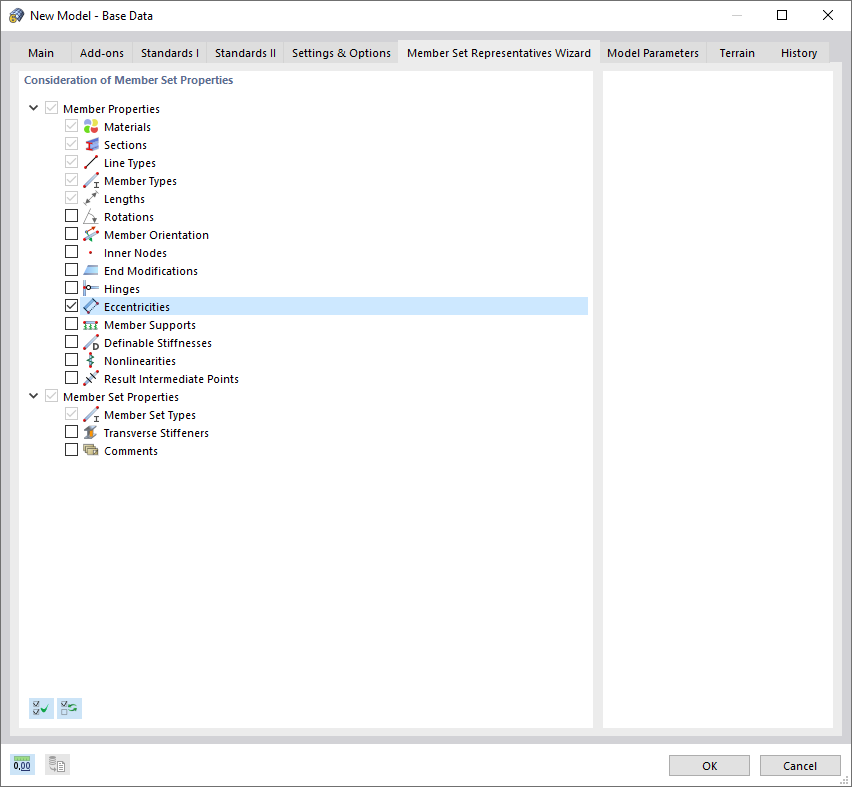
Task: Enable the Comments checkbox
Action: click(x=71, y=449)
